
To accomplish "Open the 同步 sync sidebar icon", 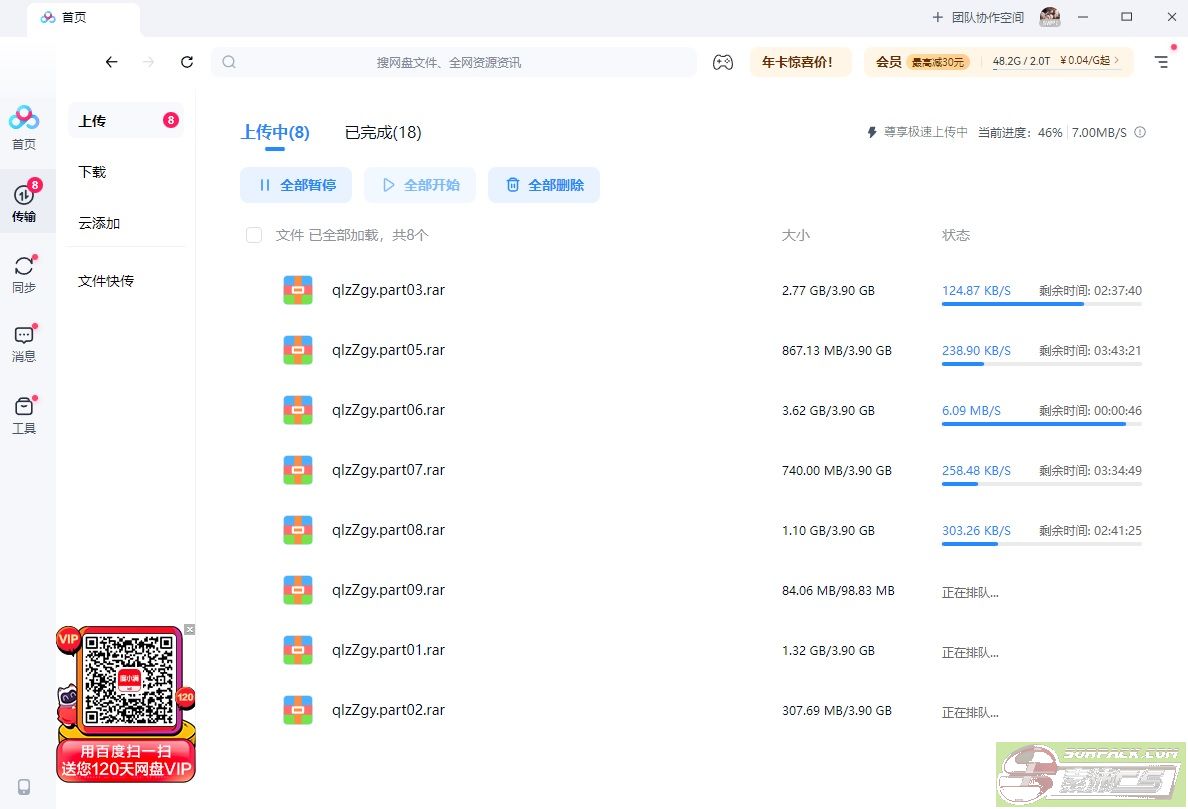I will pyautogui.click(x=24, y=274).
